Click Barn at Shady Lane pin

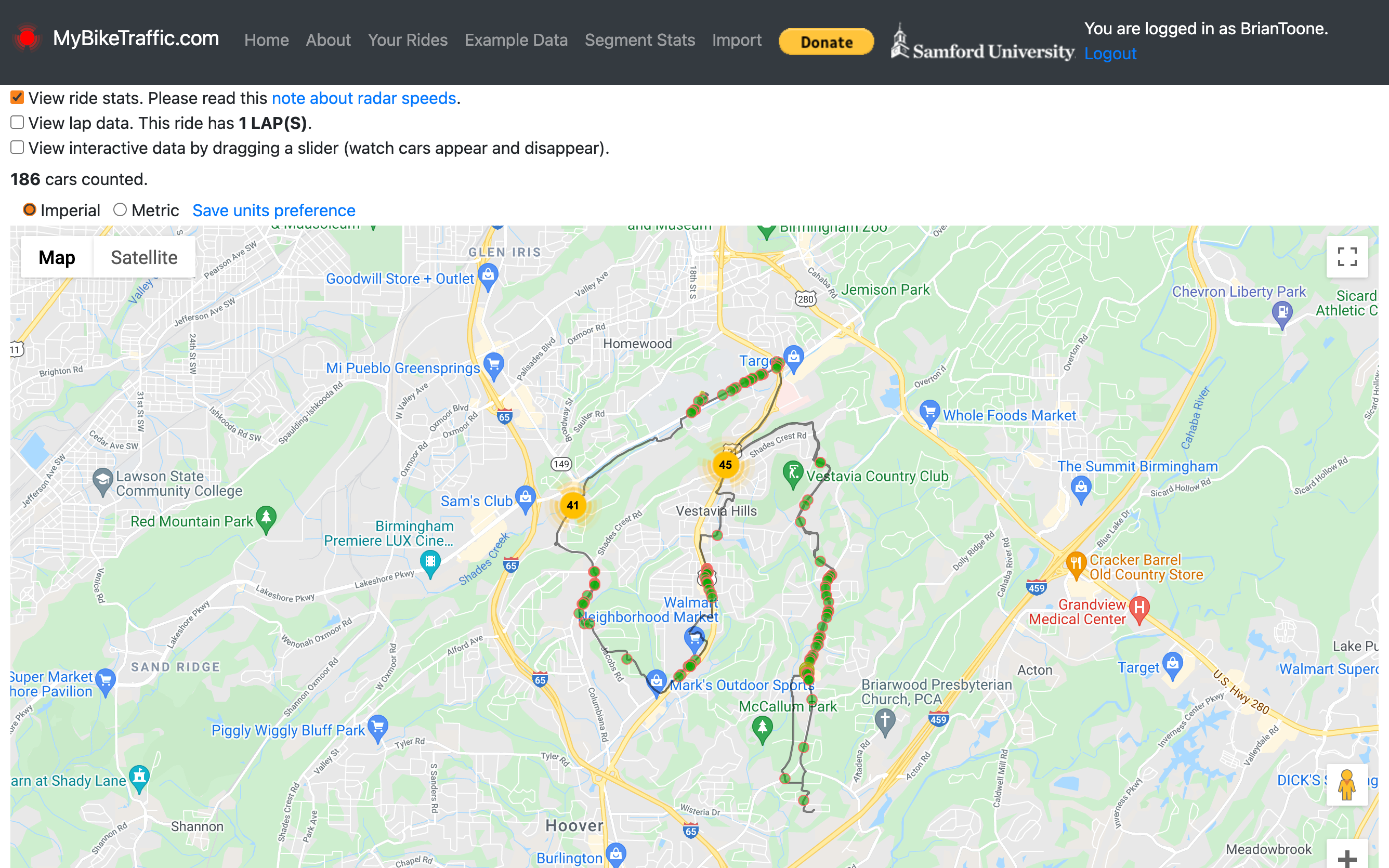click(139, 779)
